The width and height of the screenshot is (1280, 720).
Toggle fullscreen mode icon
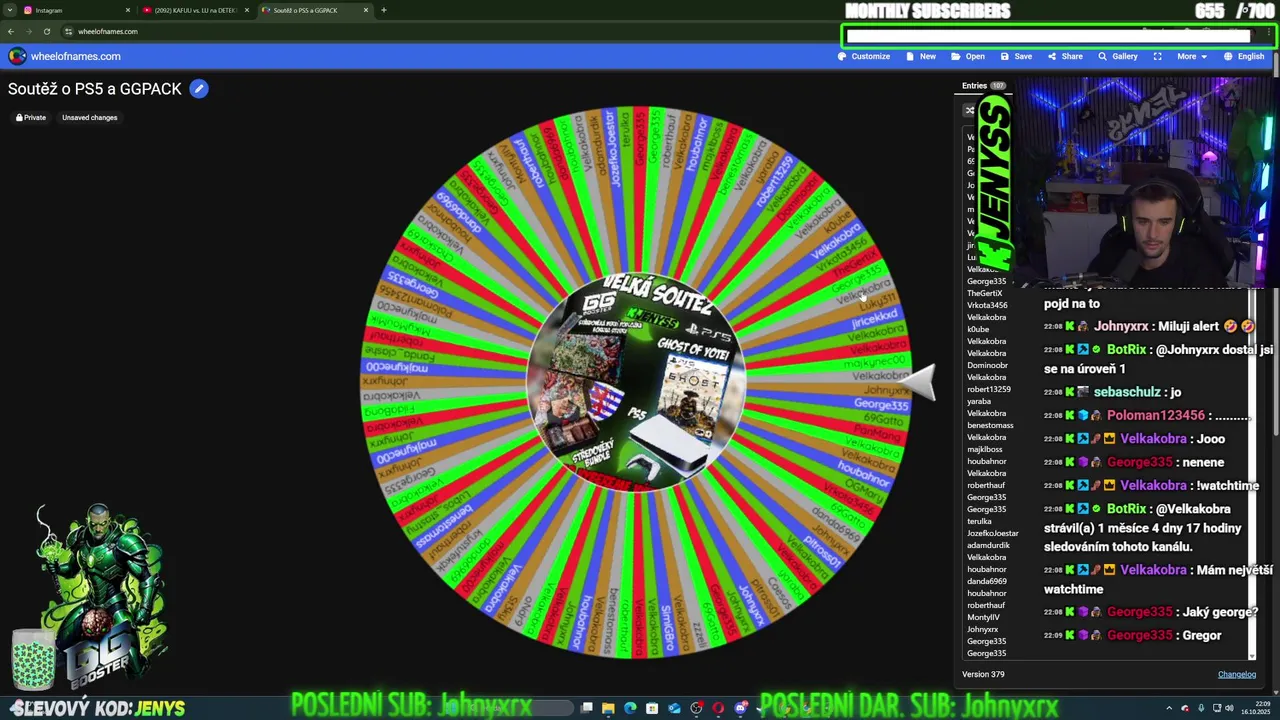(x=1157, y=56)
